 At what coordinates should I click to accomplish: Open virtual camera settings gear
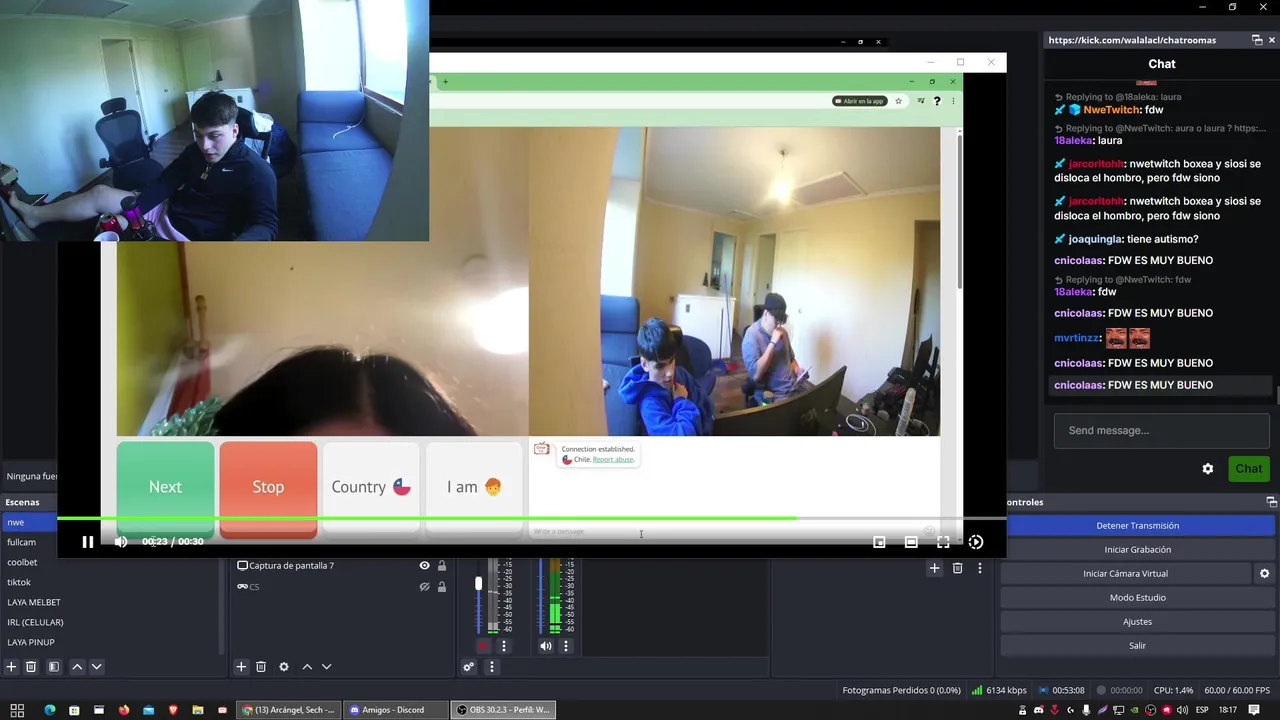point(1264,573)
